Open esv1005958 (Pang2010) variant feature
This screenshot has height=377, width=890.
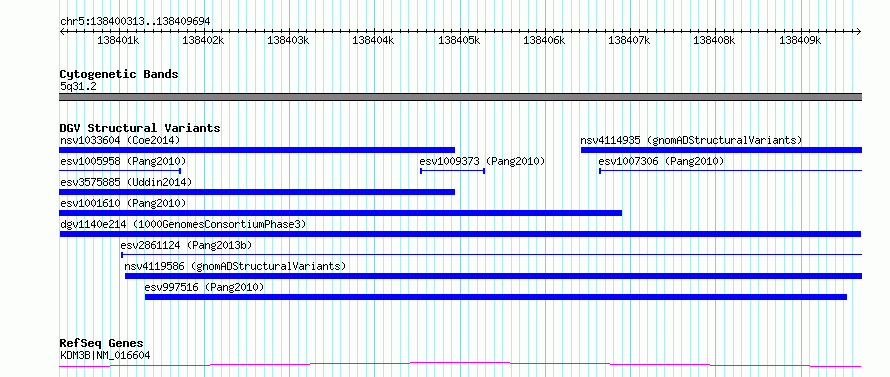coord(120,171)
